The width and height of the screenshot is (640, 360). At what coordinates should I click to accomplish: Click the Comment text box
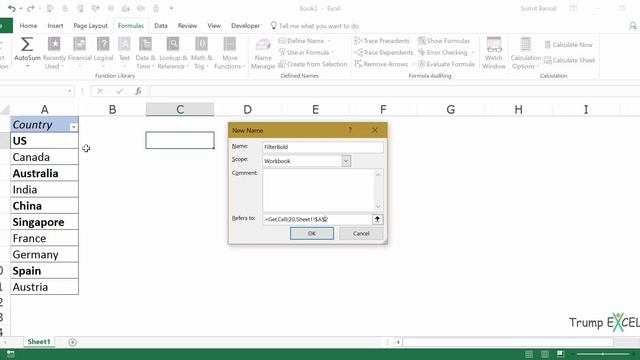pos(319,190)
